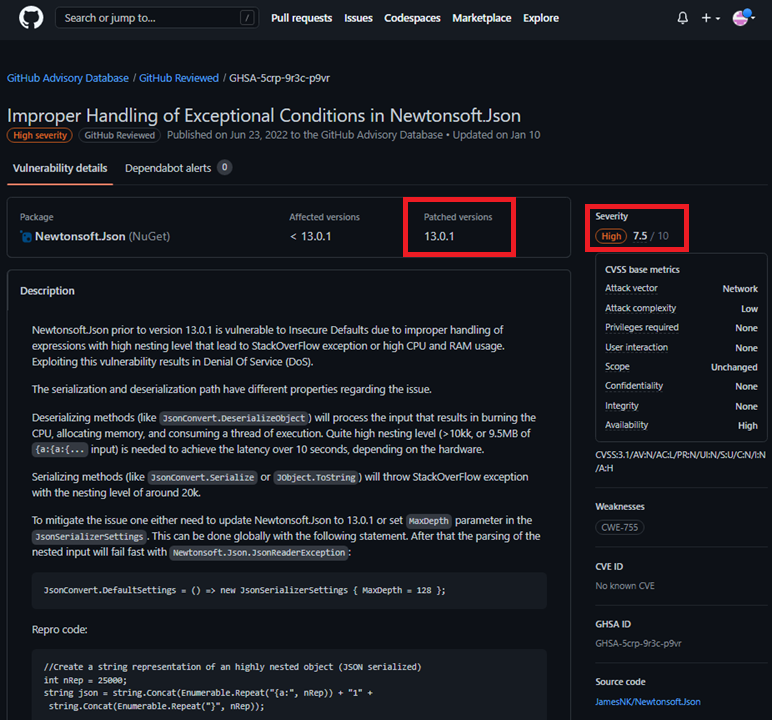
Task: Click the NuGet package icon beside Newtonsoft.Json
Action: click(x=26, y=236)
